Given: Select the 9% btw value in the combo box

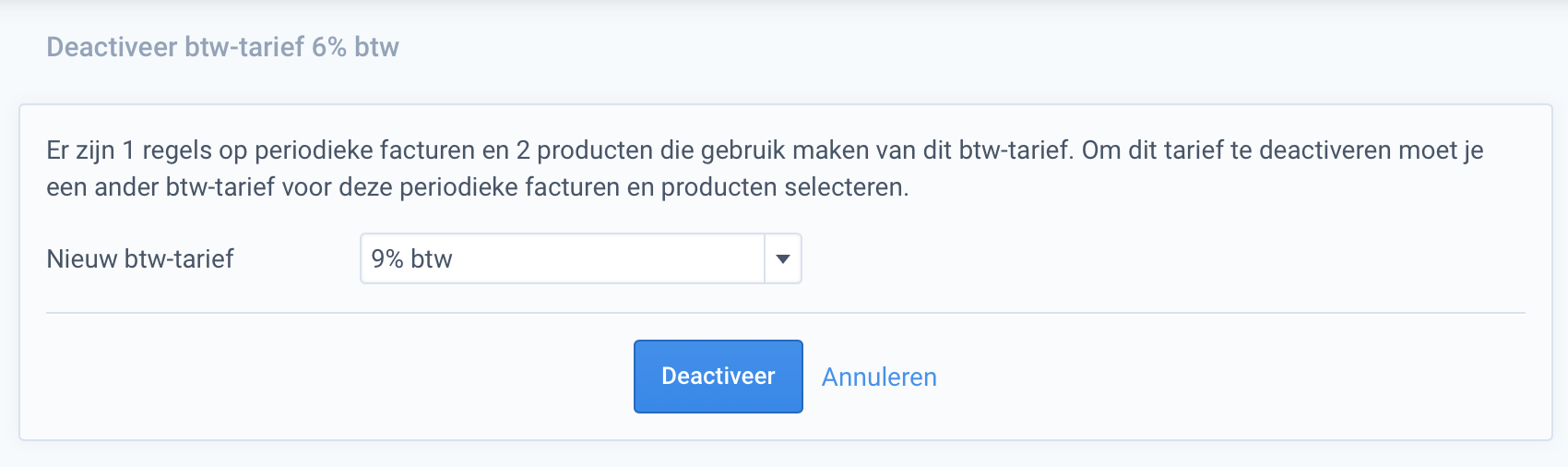Looking at the screenshot, I should tap(412, 258).
